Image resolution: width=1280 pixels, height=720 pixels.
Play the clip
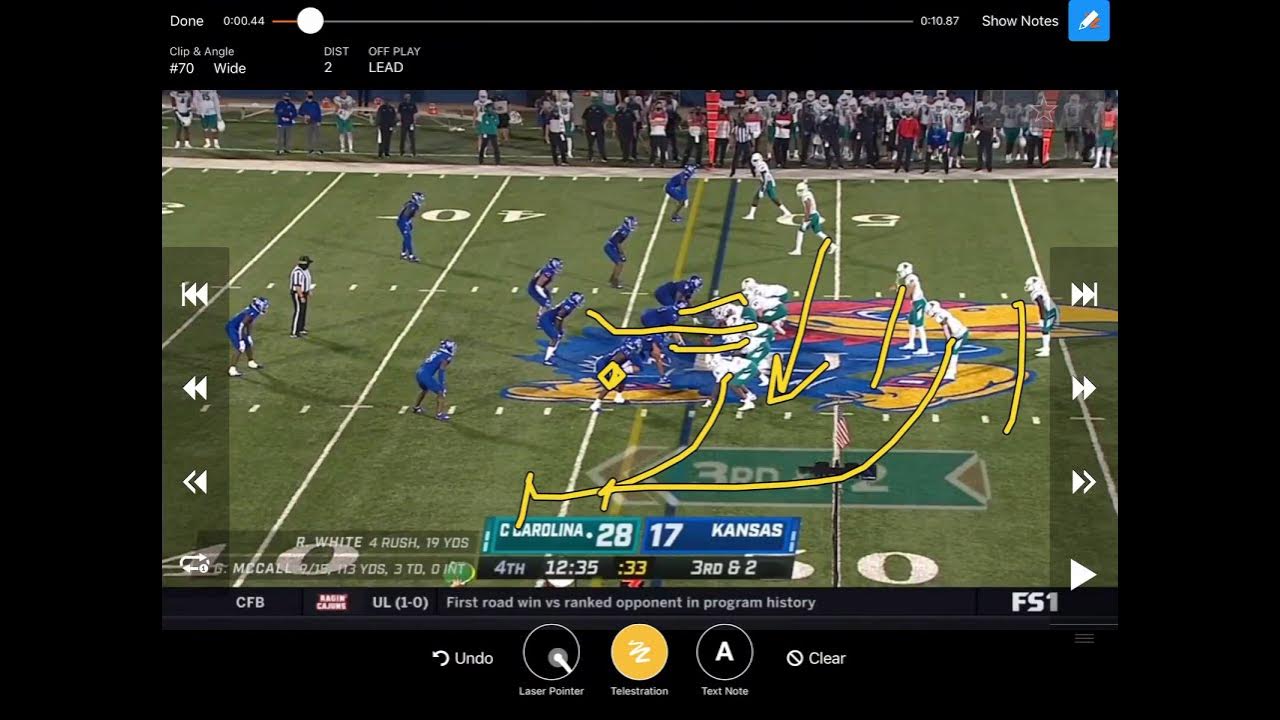[1083, 574]
